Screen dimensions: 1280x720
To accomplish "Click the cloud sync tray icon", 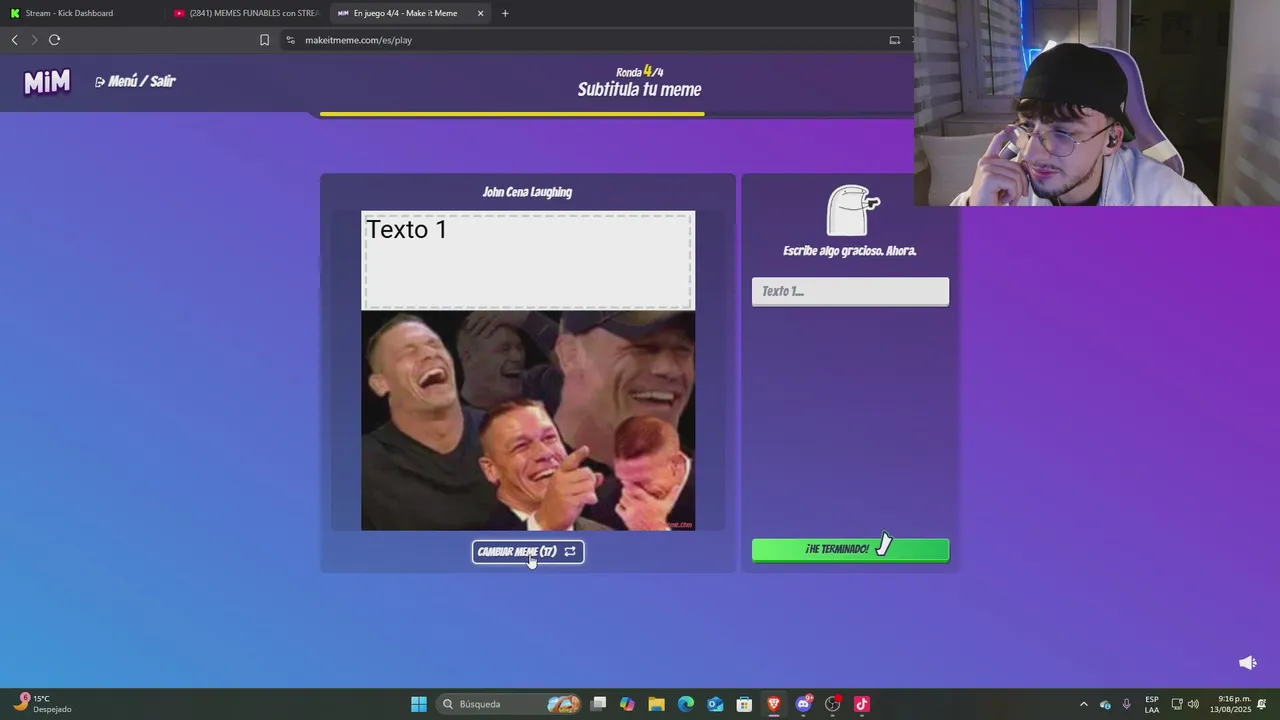I will point(1105,704).
